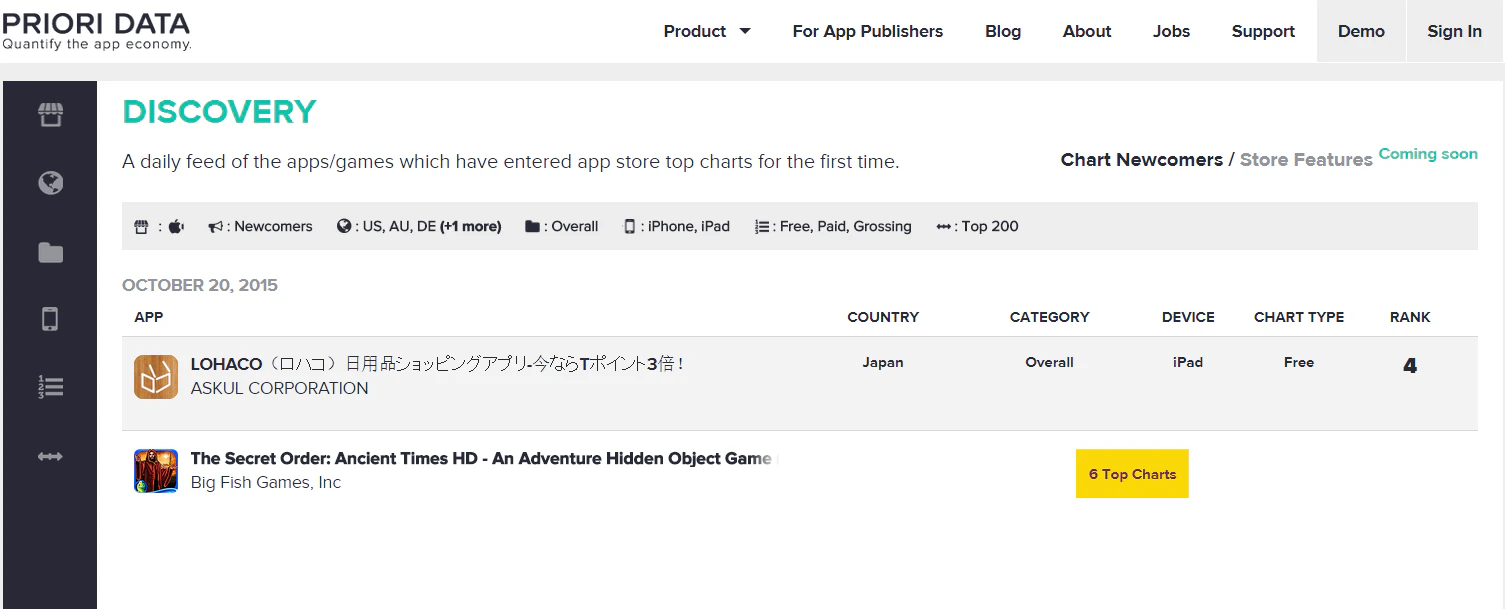The width and height of the screenshot is (1505, 609).
Task: Open the folder category icon in sidebar
Action: (50, 253)
